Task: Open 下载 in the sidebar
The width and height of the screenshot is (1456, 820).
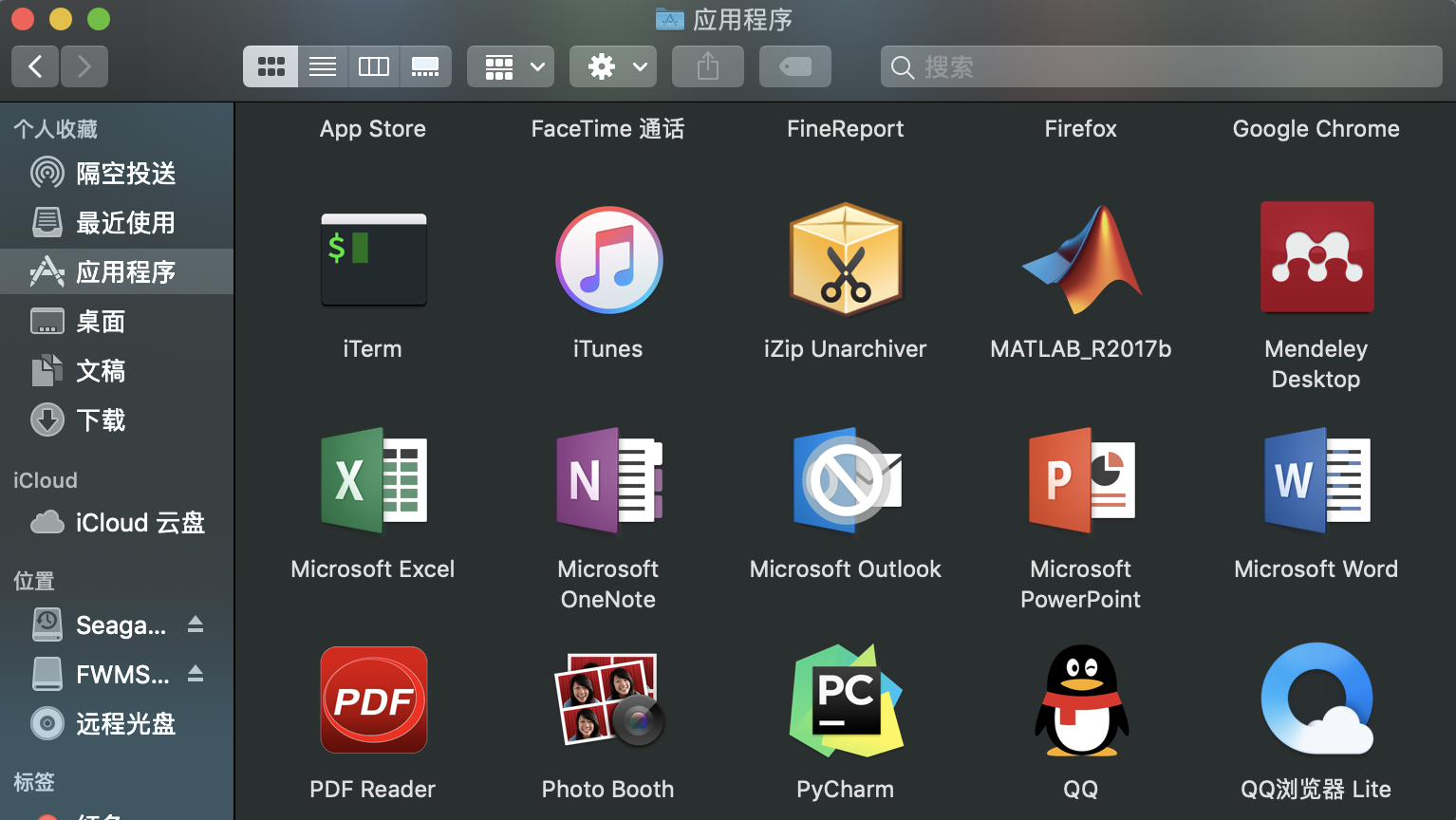Action: pos(117,420)
